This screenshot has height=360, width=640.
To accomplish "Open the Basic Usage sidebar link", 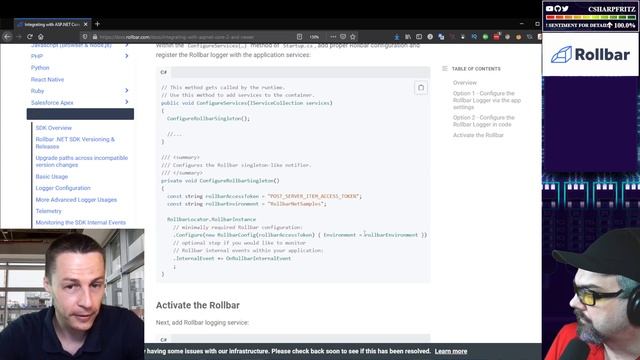I will click(52, 177).
